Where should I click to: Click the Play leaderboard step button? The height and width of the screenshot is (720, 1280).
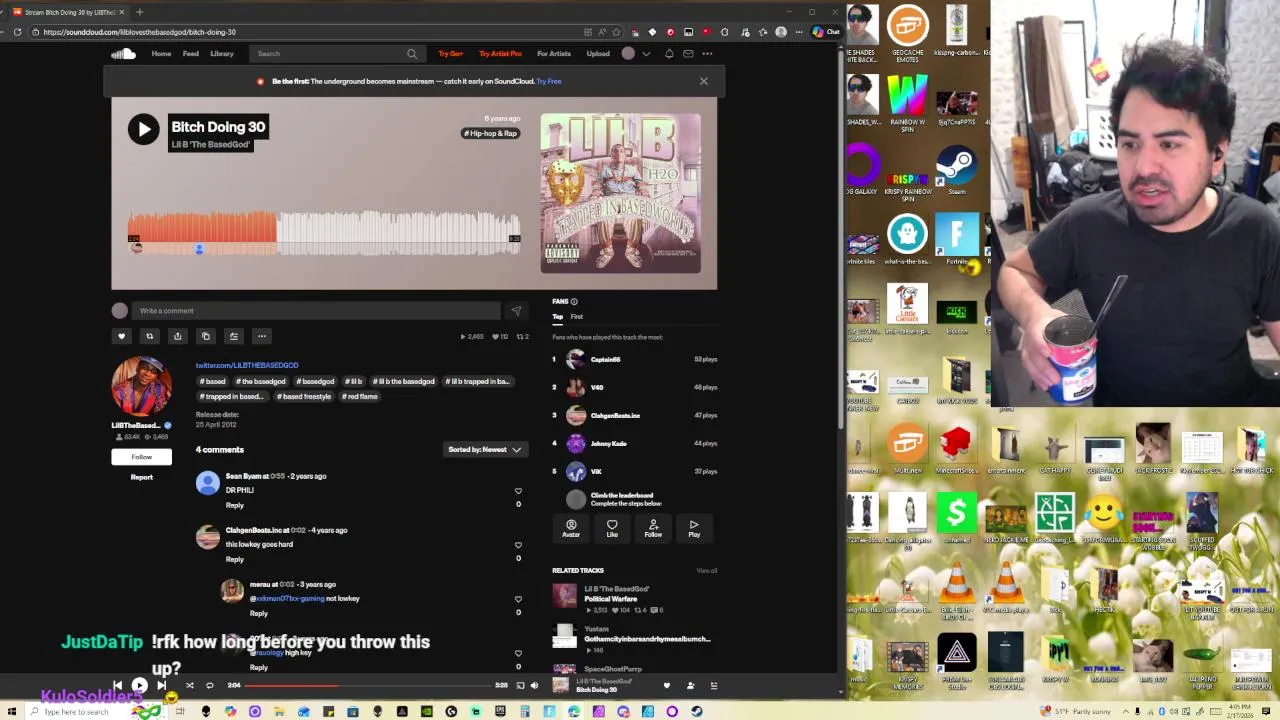click(x=694, y=528)
